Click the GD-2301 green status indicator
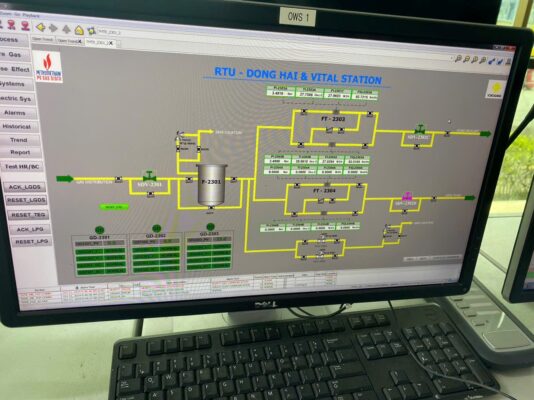The height and width of the screenshot is (400, 534). click(99, 230)
